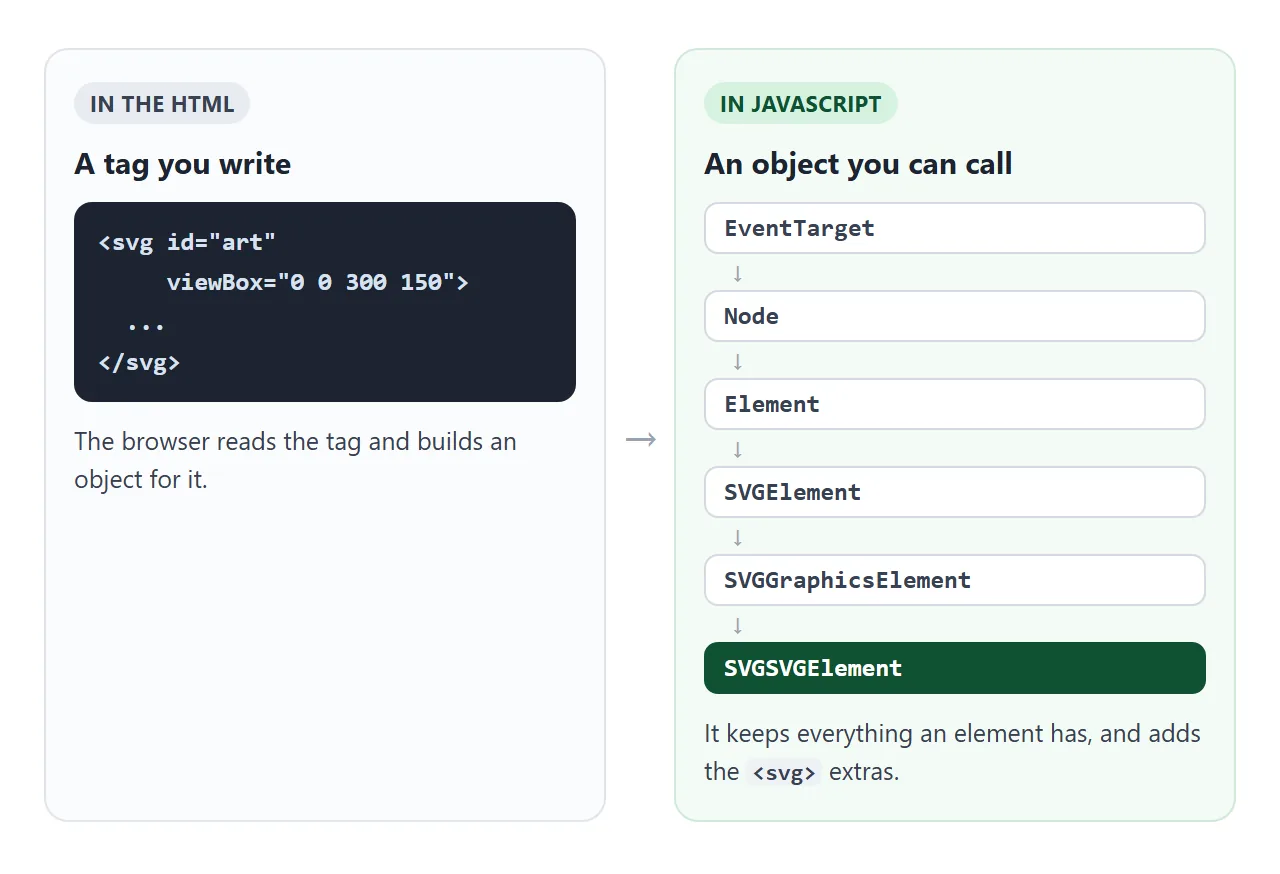Select the highlighted SVGSVGElement box

pos(955,668)
